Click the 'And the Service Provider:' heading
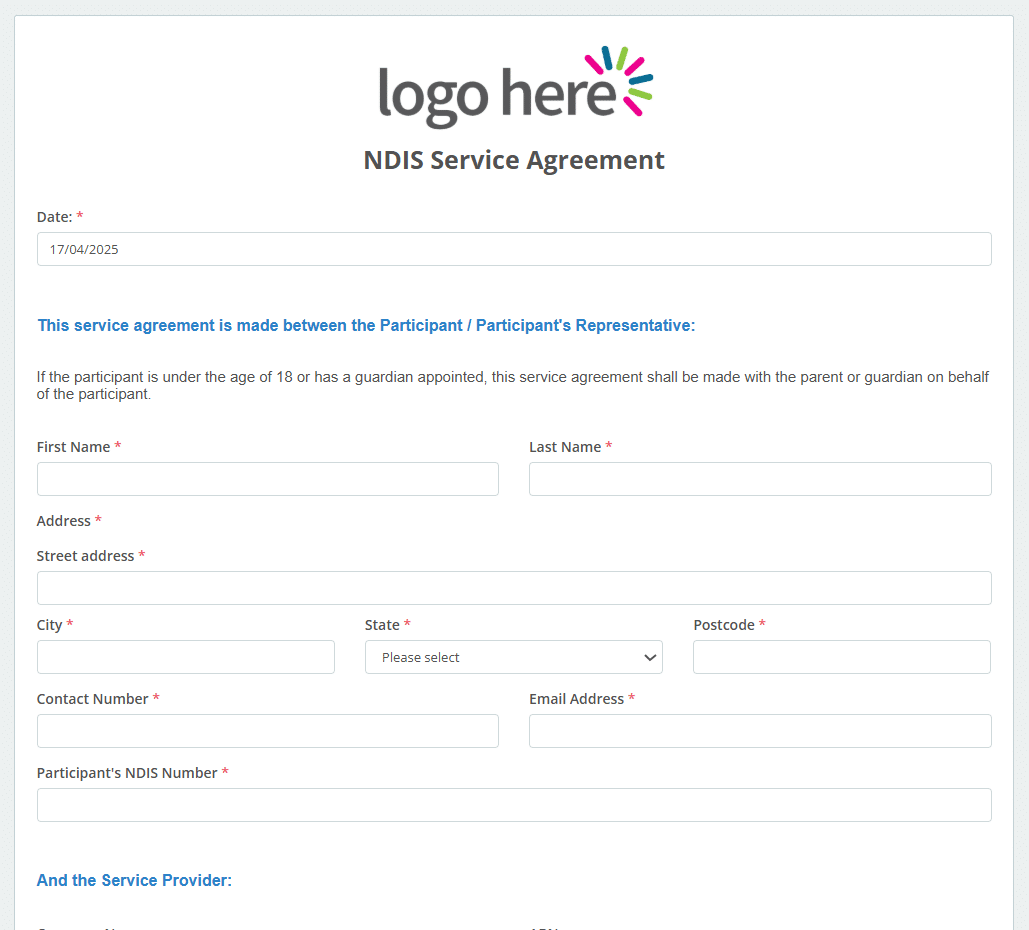The height and width of the screenshot is (930, 1029). click(134, 880)
